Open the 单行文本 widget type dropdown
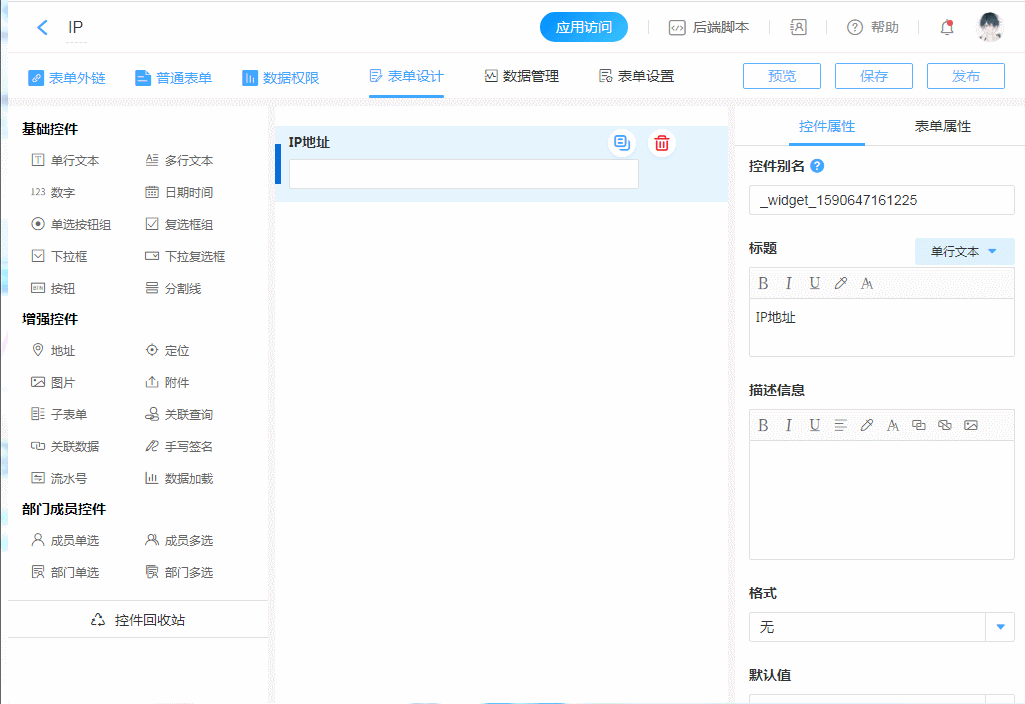Image resolution: width=1025 pixels, height=704 pixels. tap(964, 252)
